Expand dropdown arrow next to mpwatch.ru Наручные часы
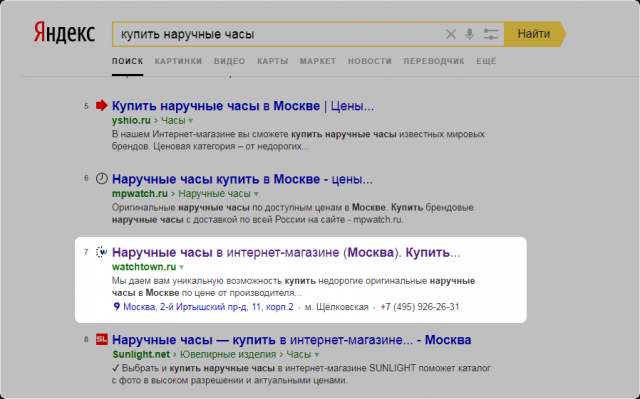640x399 pixels. pos(256,194)
